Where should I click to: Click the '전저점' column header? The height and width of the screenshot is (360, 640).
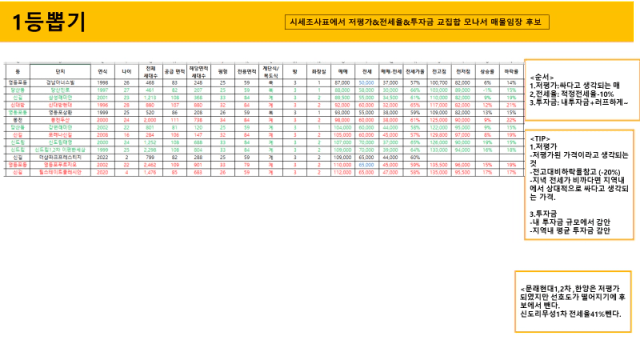click(463, 71)
